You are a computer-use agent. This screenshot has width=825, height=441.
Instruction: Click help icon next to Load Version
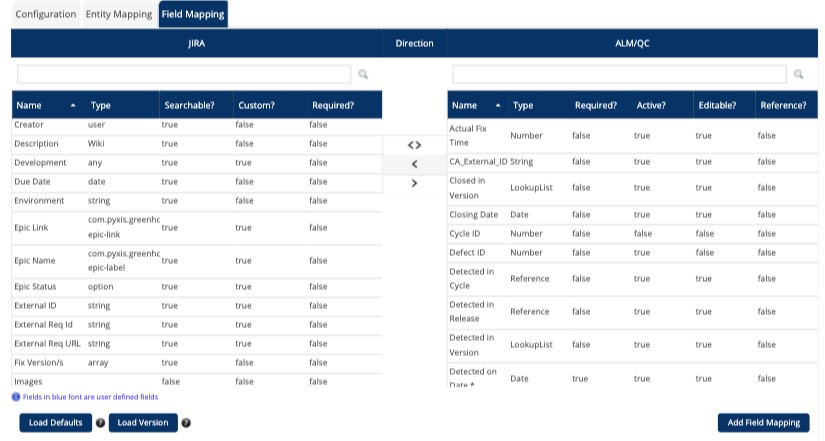(x=186, y=423)
